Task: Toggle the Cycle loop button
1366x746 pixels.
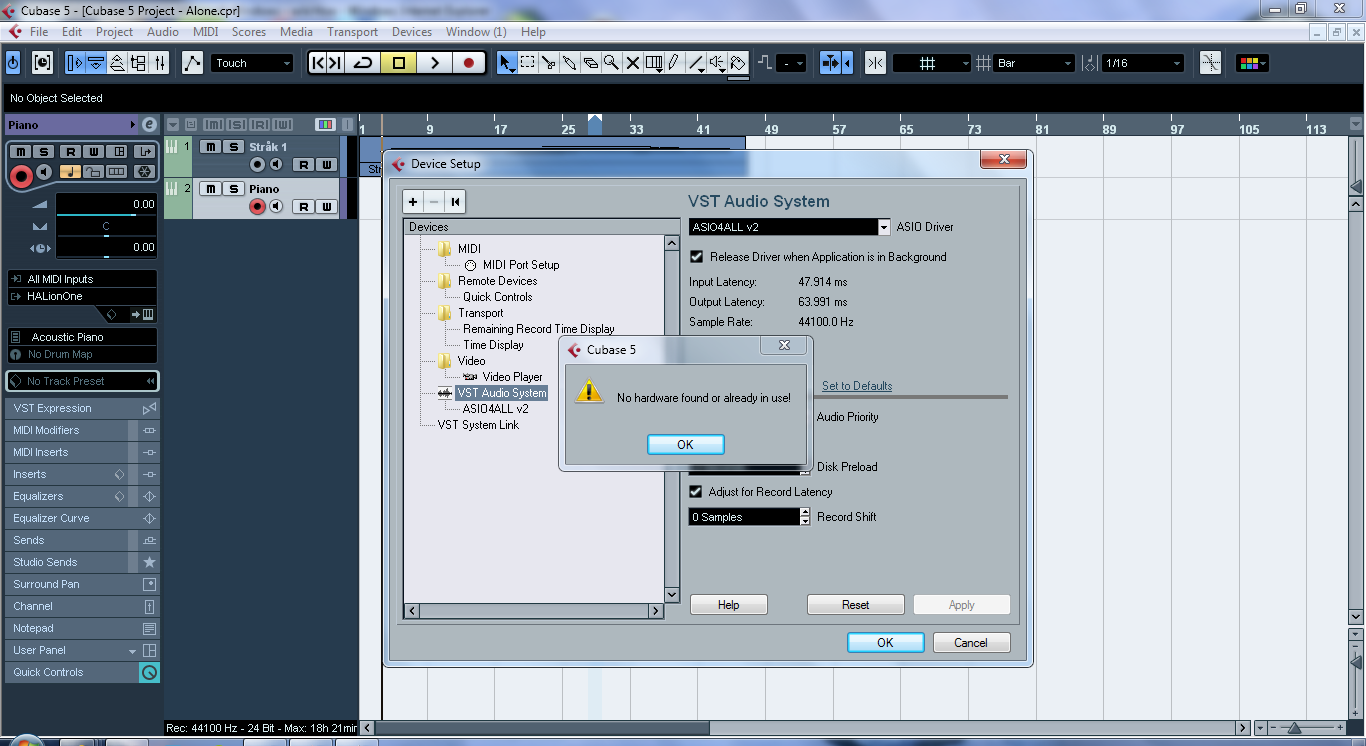Action: [x=363, y=63]
